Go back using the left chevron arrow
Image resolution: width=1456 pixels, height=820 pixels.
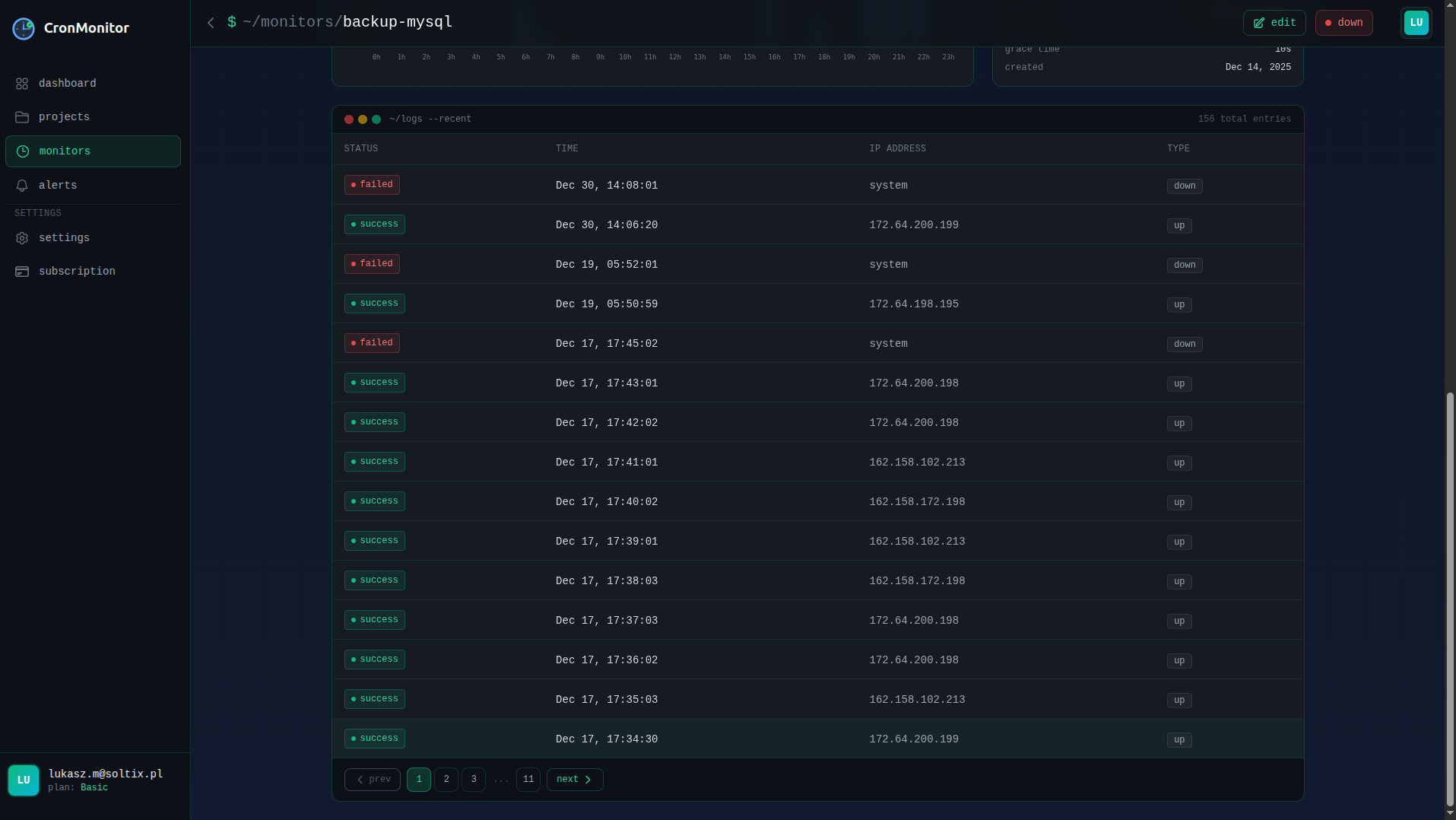point(211,22)
